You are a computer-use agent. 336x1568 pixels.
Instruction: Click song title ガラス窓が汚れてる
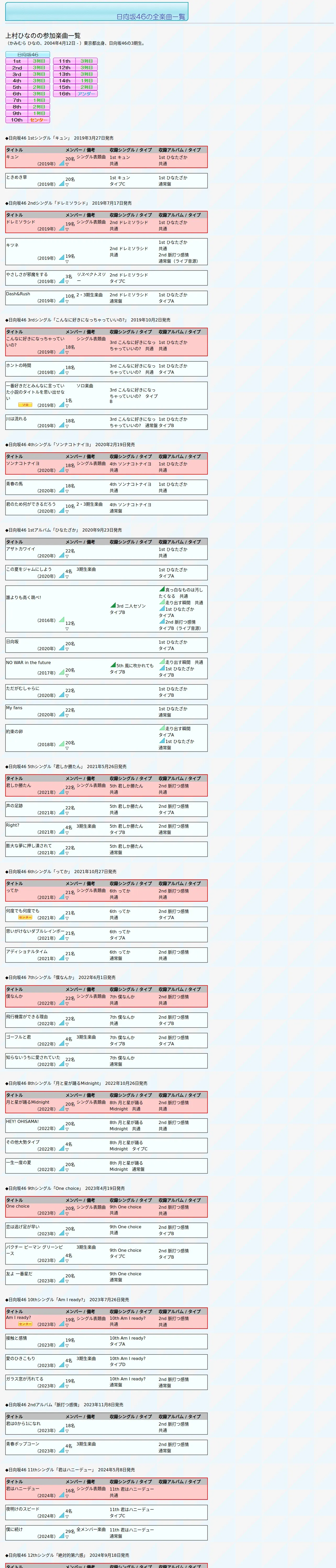coord(25,1379)
